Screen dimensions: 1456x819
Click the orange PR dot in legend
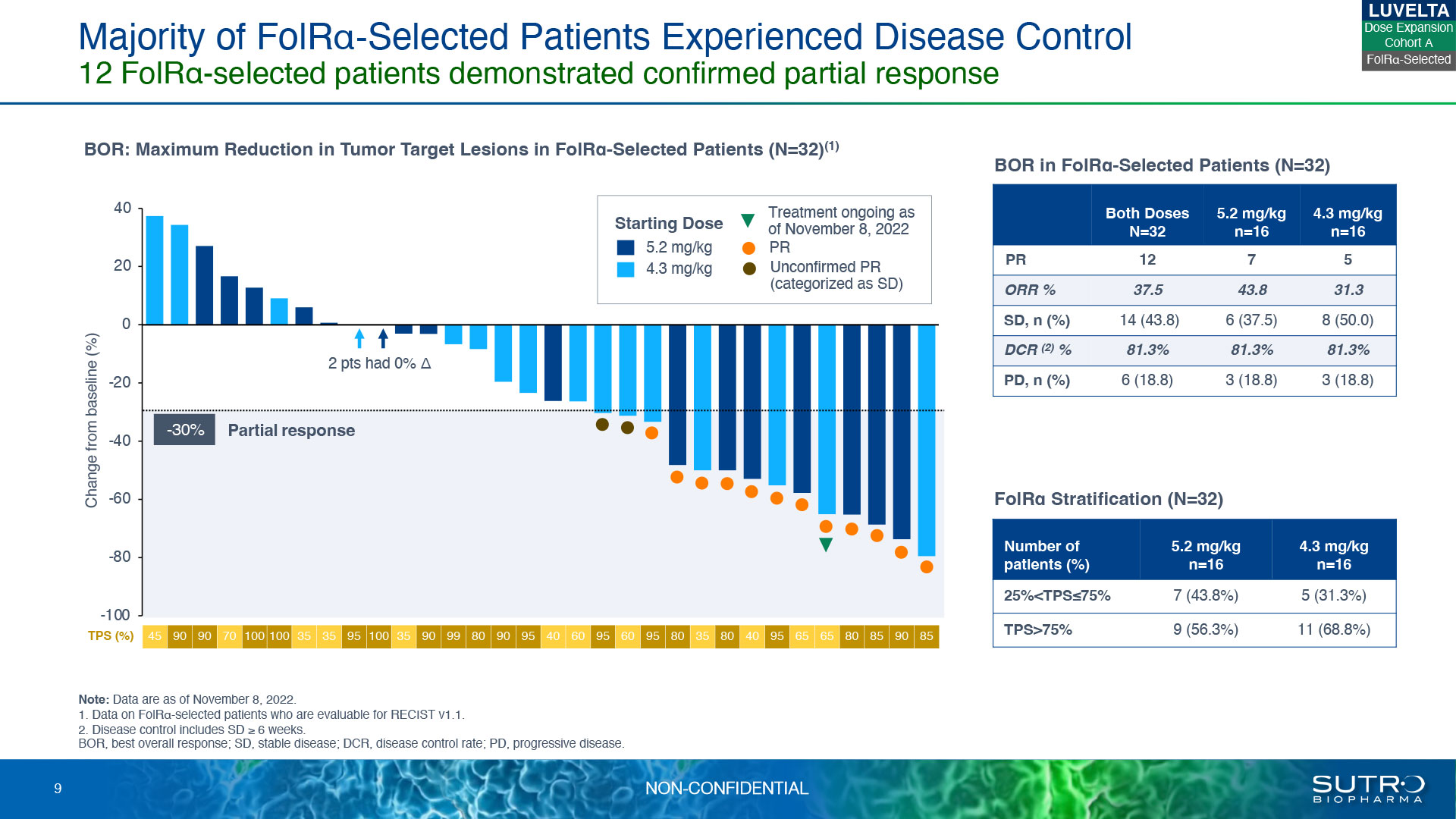[x=748, y=248]
